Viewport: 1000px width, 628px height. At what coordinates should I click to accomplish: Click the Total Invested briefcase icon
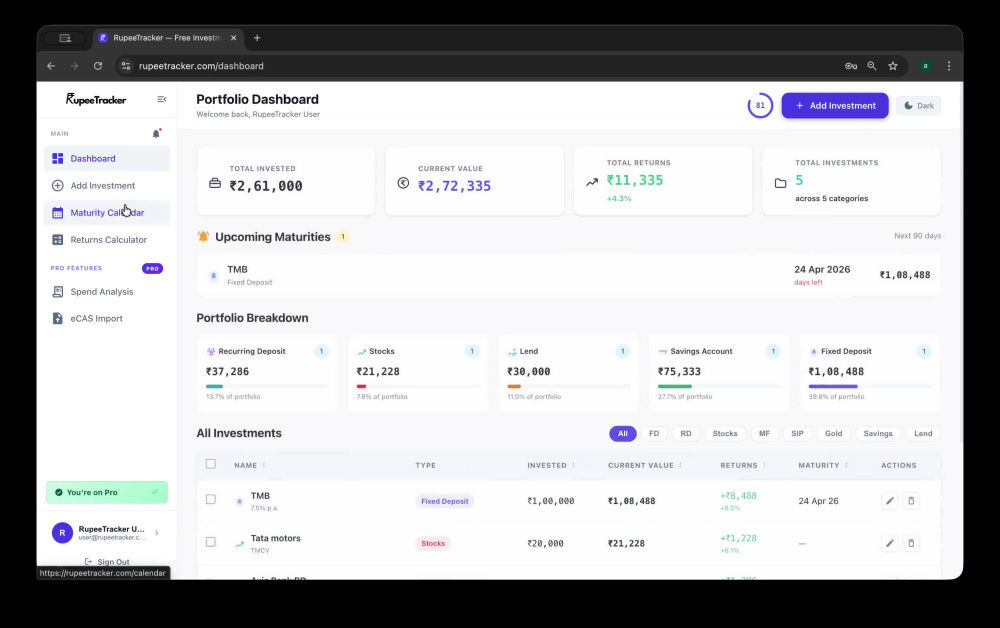point(215,184)
